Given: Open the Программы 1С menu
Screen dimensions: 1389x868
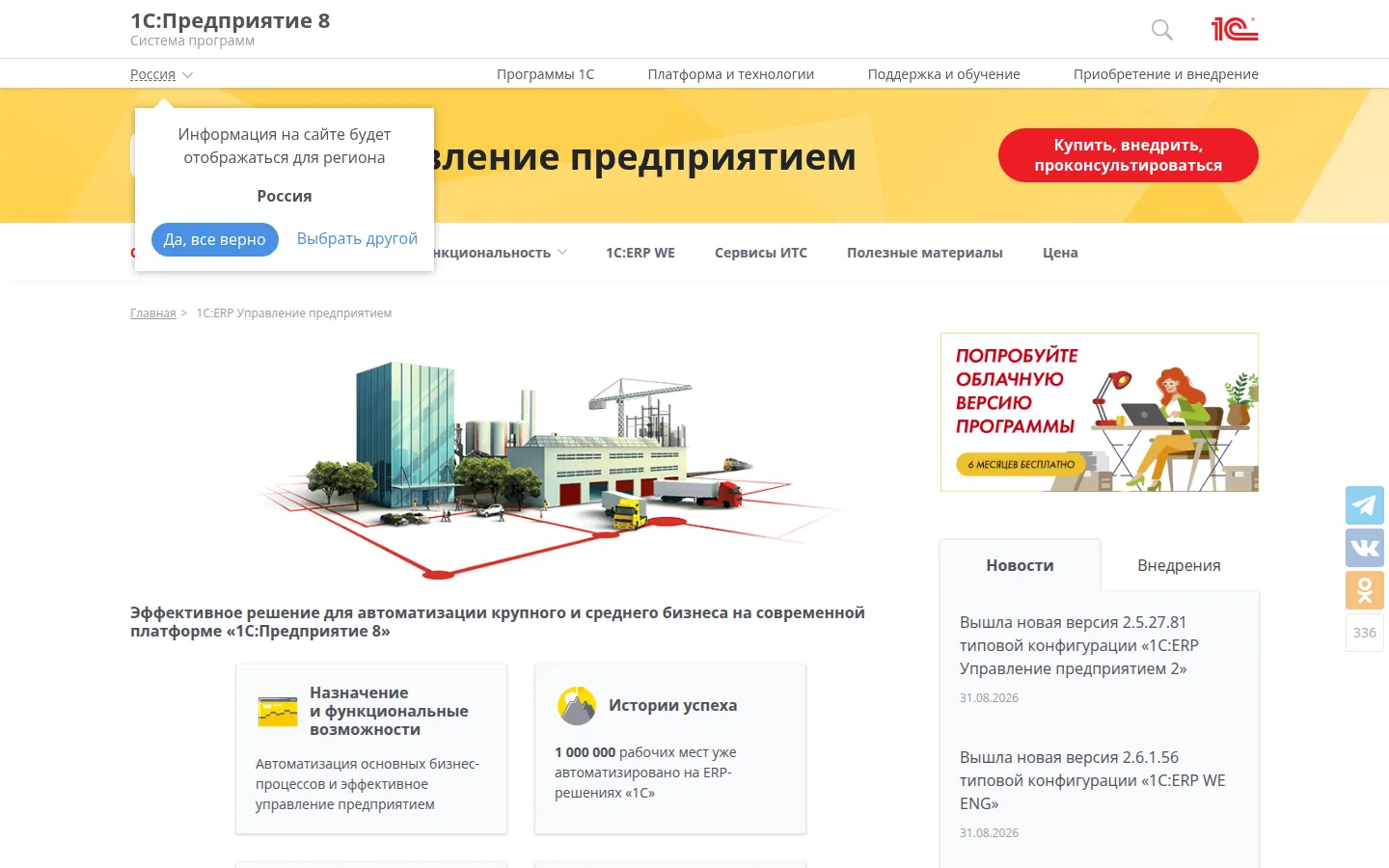Looking at the screenshot, I should coord(545,74).
